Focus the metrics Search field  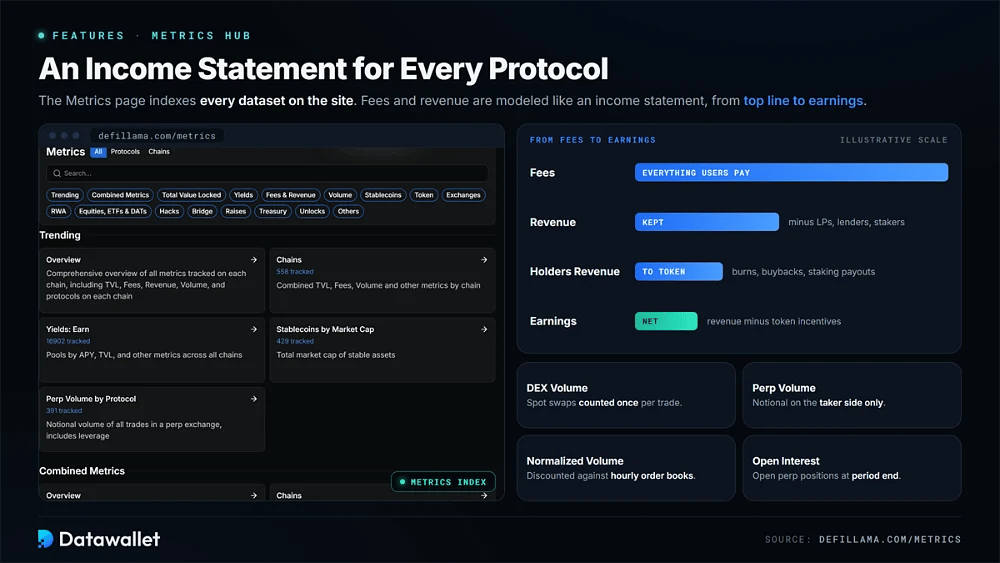[267, 173]
